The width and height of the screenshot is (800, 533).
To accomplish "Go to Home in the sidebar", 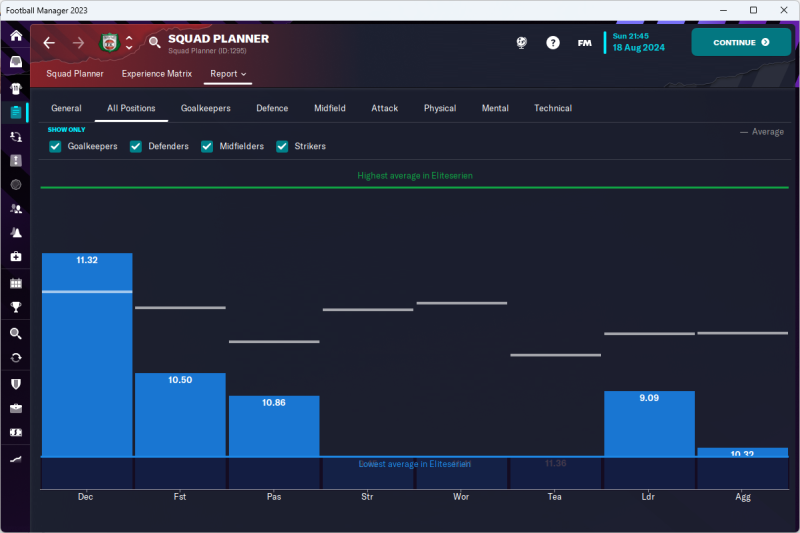I will [x=16, y=36].
